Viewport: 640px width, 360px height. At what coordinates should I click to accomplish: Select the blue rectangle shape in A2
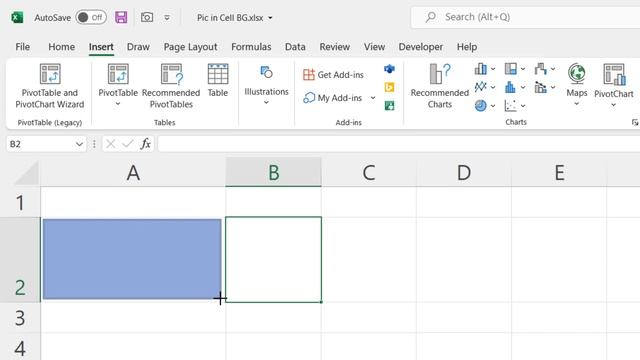point(132,259)
